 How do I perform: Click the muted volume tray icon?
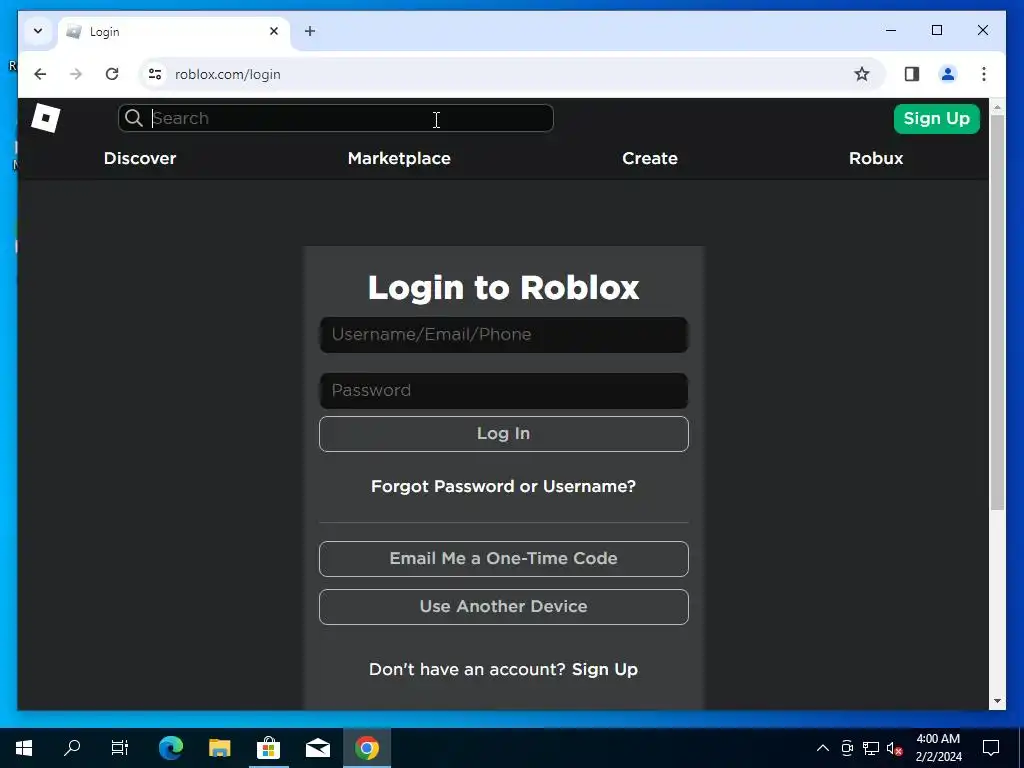pyautogui.click(x=894, y=748)
